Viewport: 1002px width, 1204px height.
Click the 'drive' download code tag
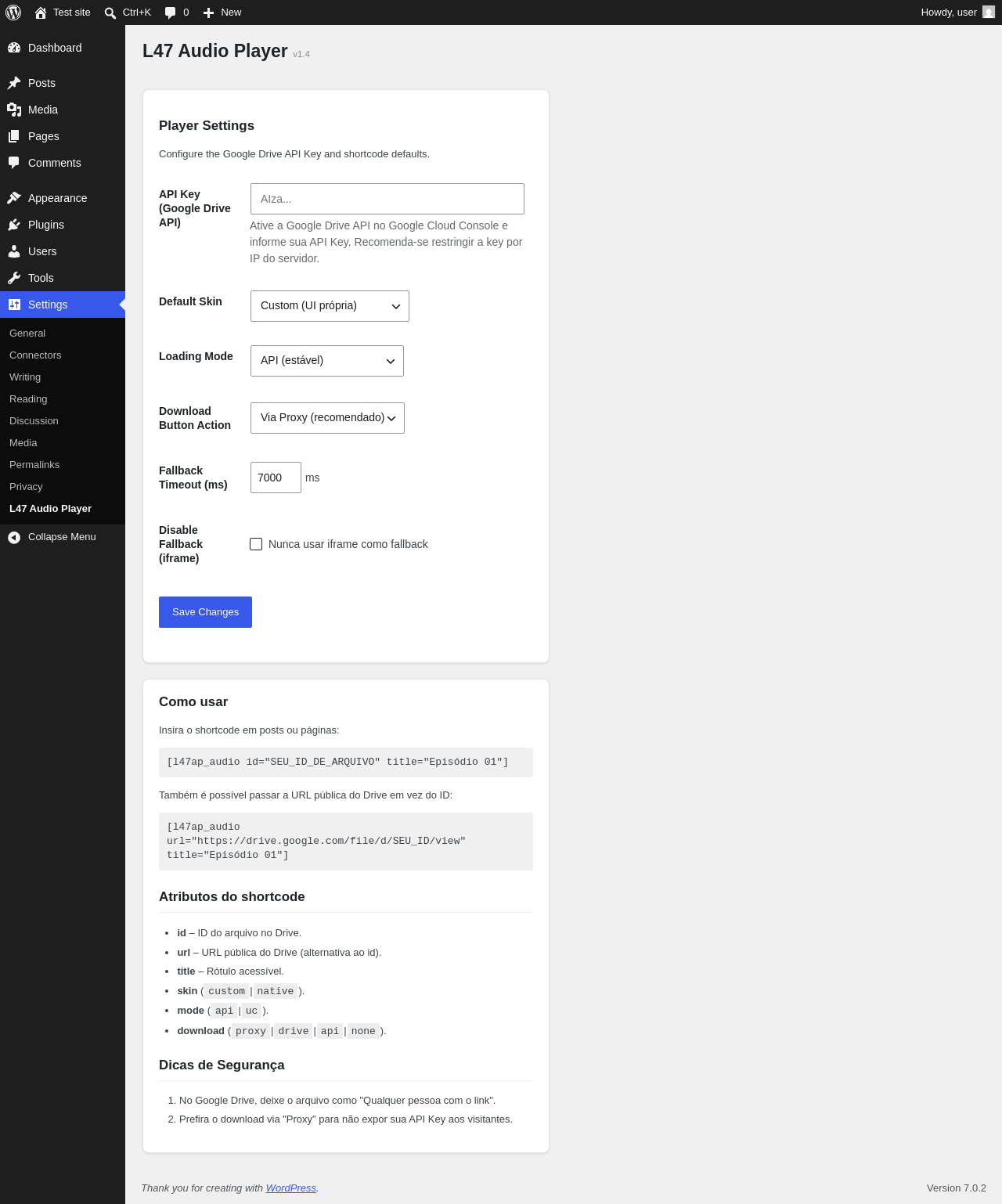coord(294,1031)
